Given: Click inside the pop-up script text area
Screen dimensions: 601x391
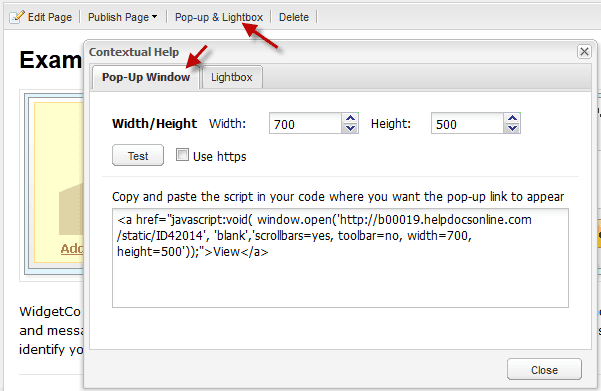Looking at the screenshot, I should (340, 258).
